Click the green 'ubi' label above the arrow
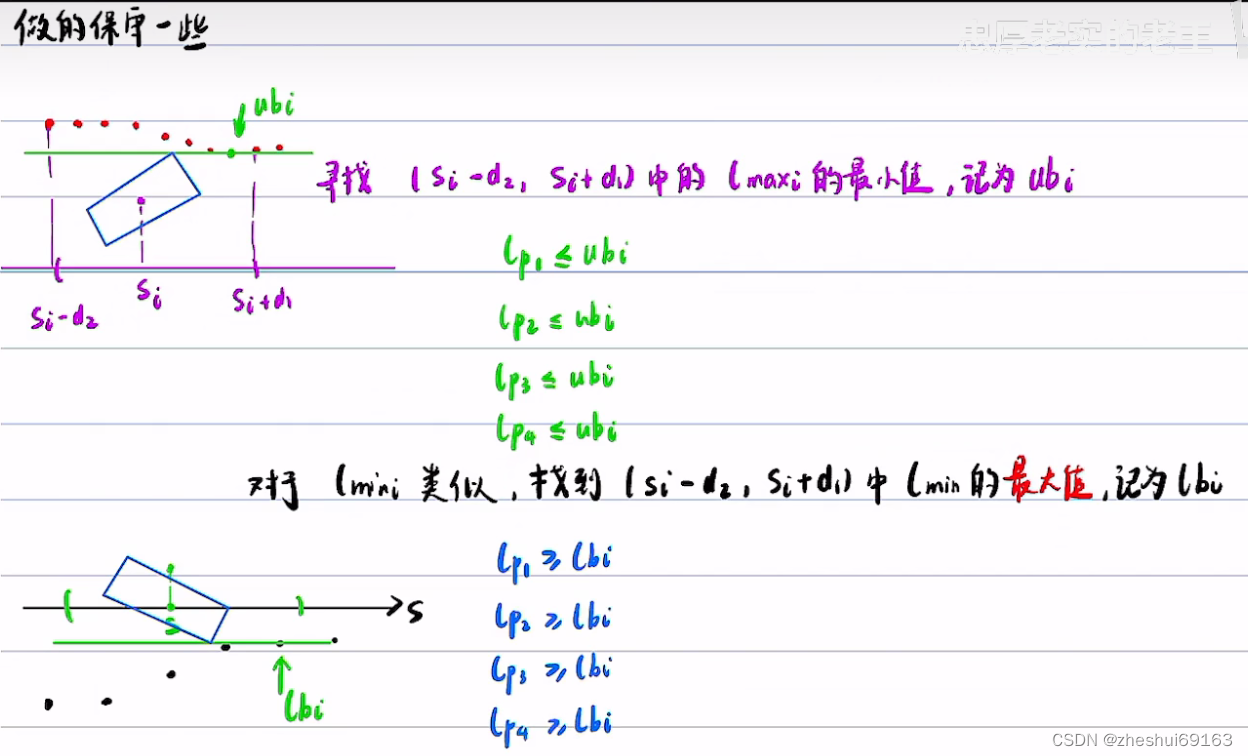The height and width of the screenshot is (756, 1248). pos(274,102)
